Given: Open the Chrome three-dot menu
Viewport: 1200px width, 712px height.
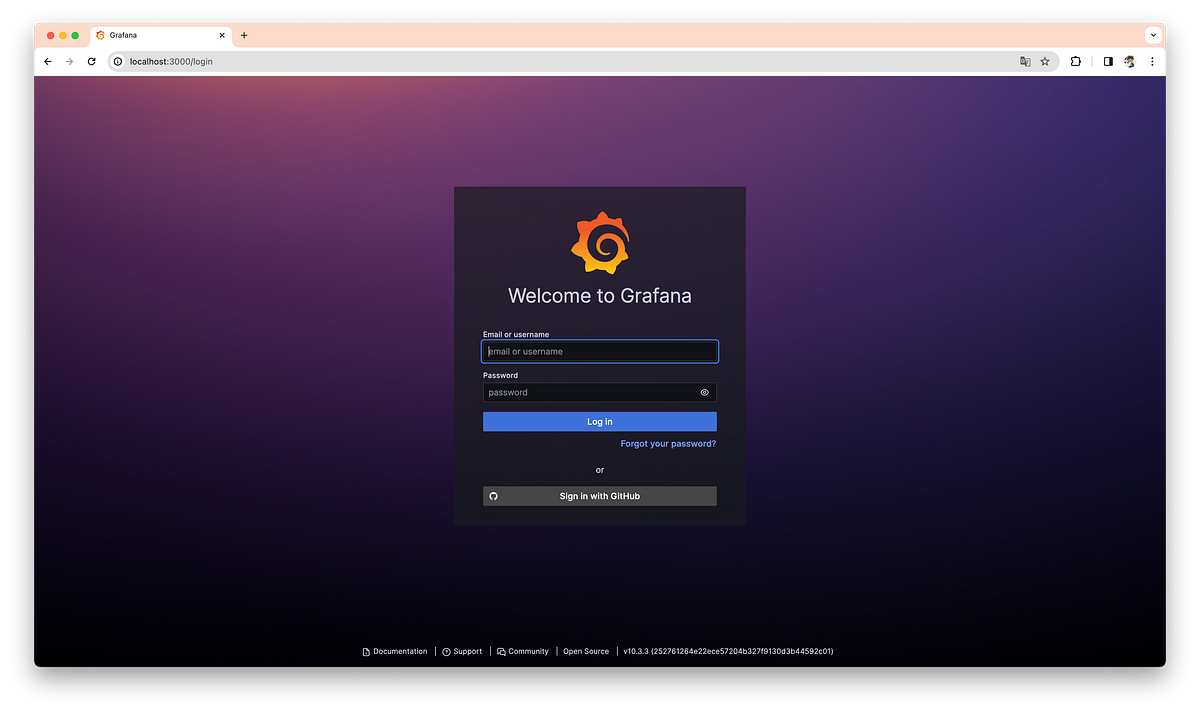Looking at the screenshot, I should point(1152,61).
